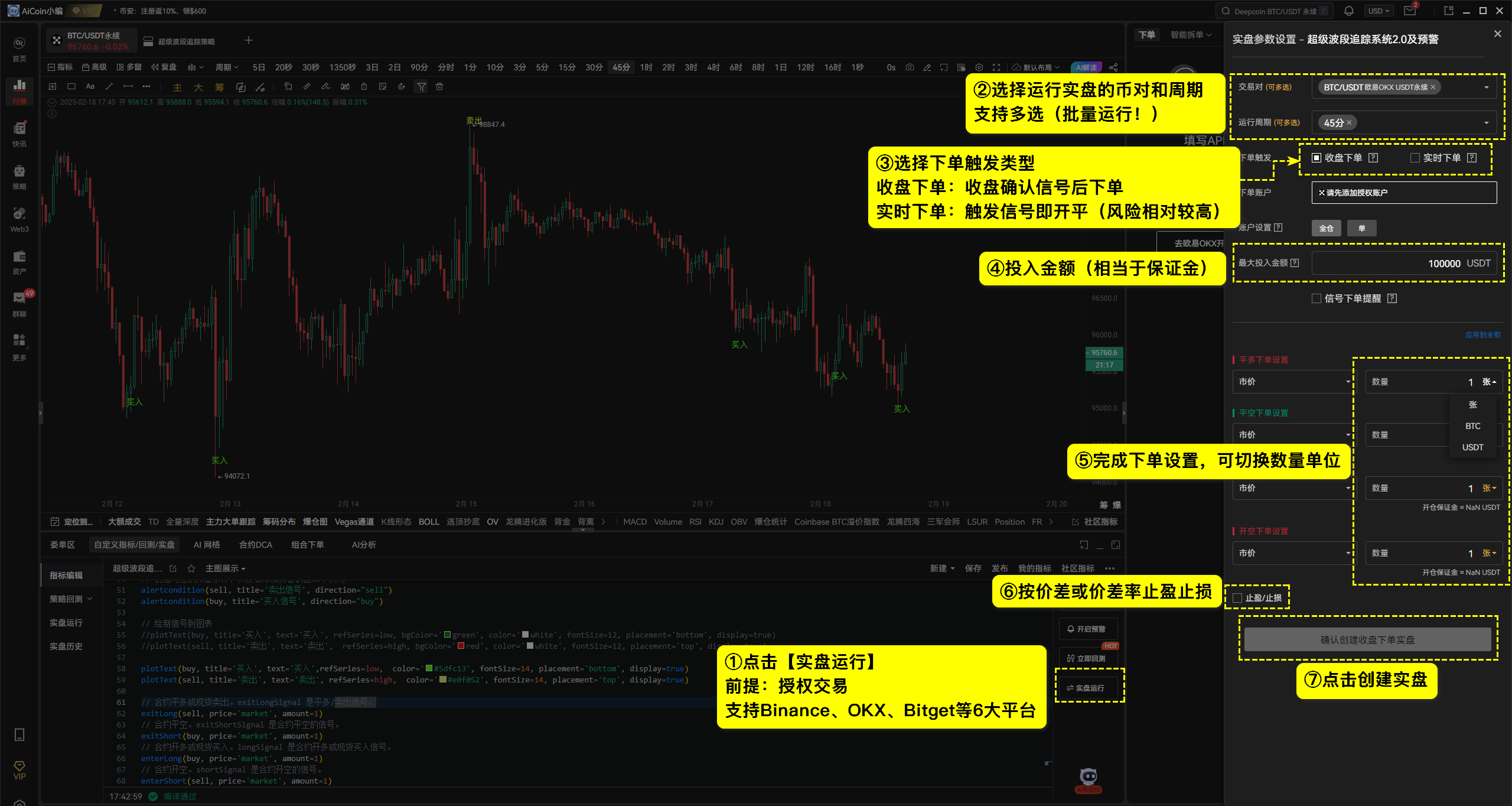Choose USDT in the unit dropdown list
1512x806 pixels.
click(1473, 447)
